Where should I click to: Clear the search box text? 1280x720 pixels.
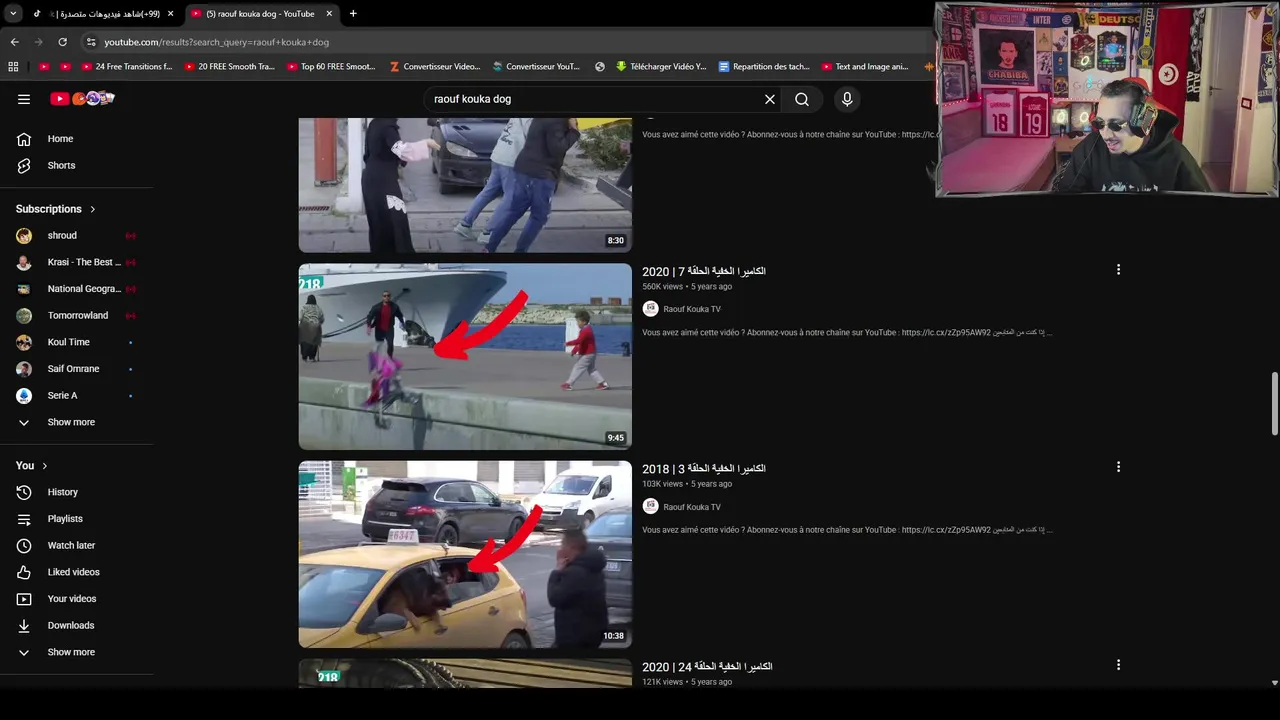[770, 99]
